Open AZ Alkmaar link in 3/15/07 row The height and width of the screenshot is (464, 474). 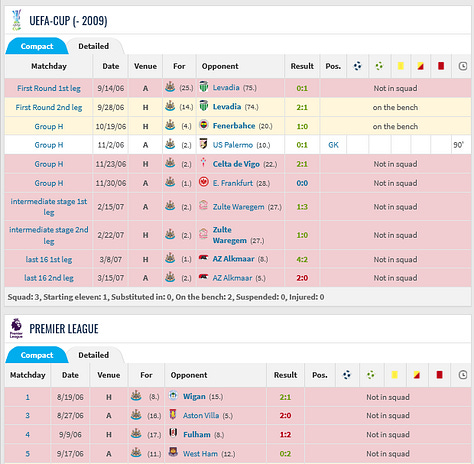[x=232, y=278]
